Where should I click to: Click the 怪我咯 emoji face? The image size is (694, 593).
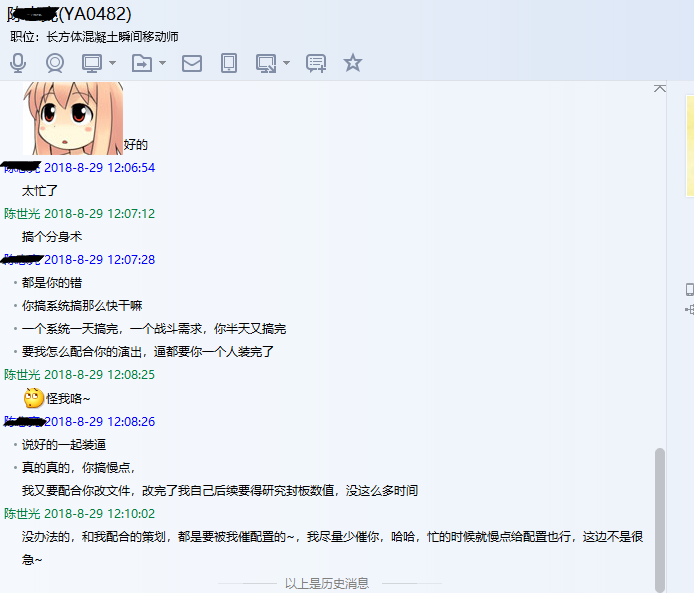click(x=34, y=398)
